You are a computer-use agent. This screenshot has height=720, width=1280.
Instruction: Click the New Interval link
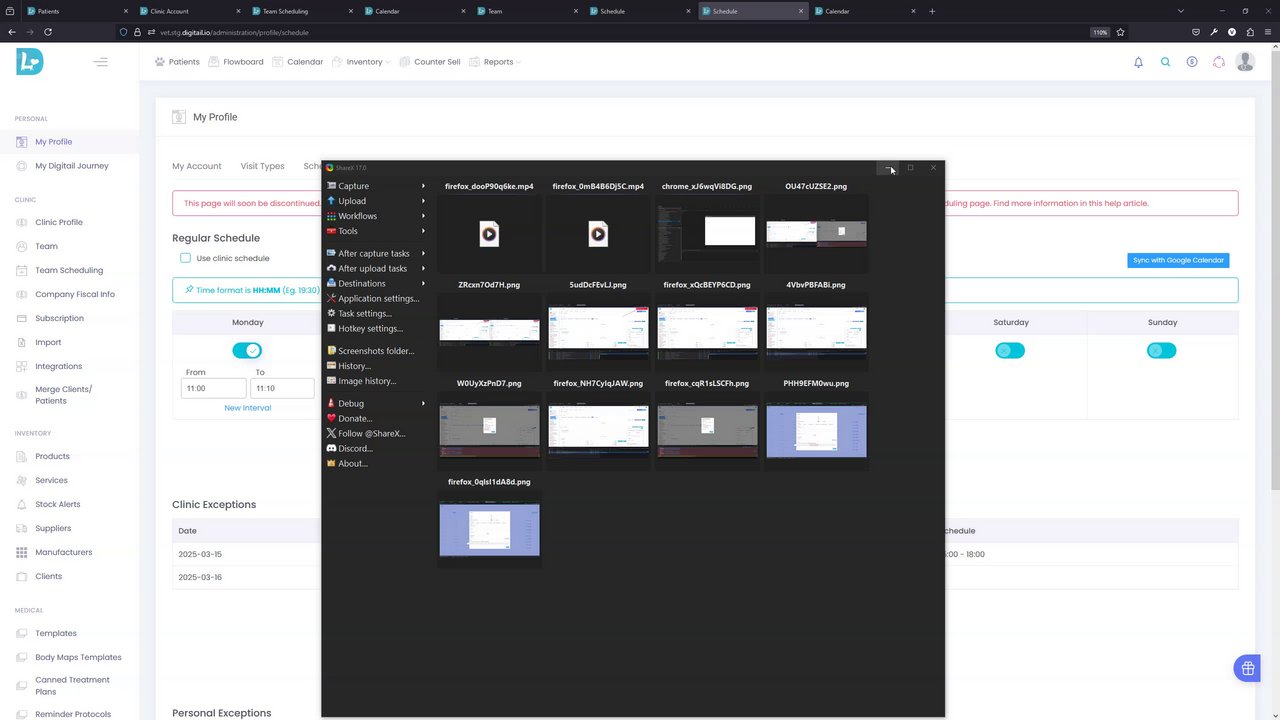[x=247, y=408]
